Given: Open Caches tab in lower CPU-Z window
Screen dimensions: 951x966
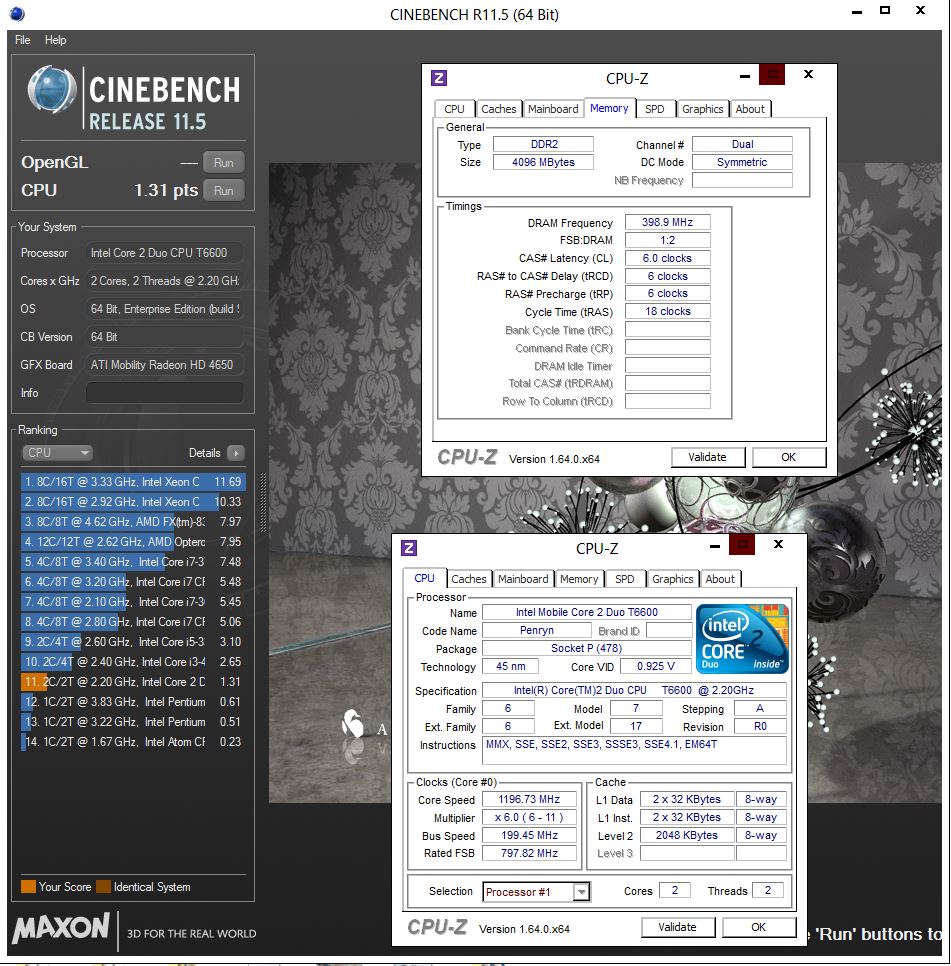Looking at the screenshot, I should click(468, 579).
